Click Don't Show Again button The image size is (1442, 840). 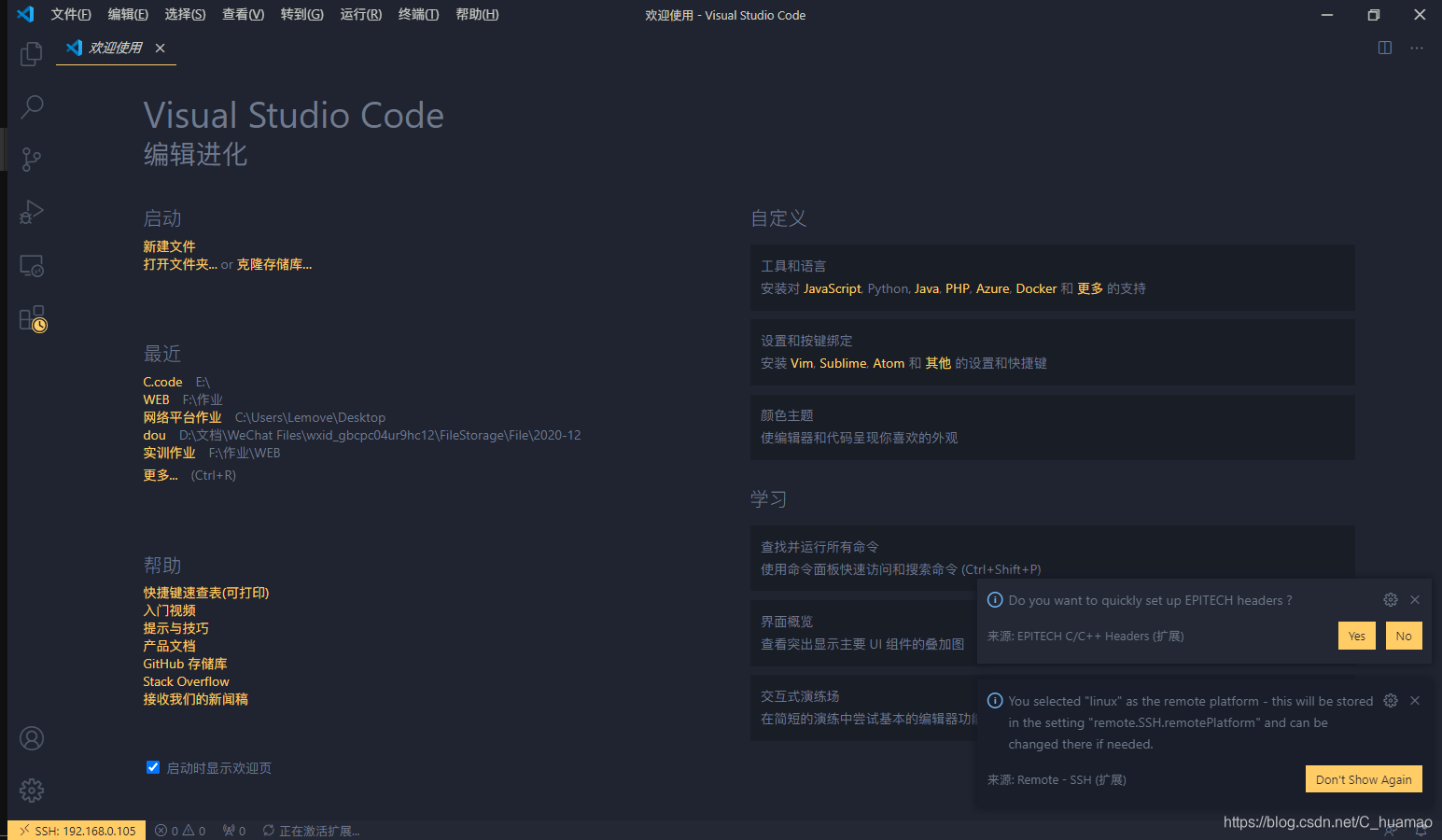(1364, 779)
